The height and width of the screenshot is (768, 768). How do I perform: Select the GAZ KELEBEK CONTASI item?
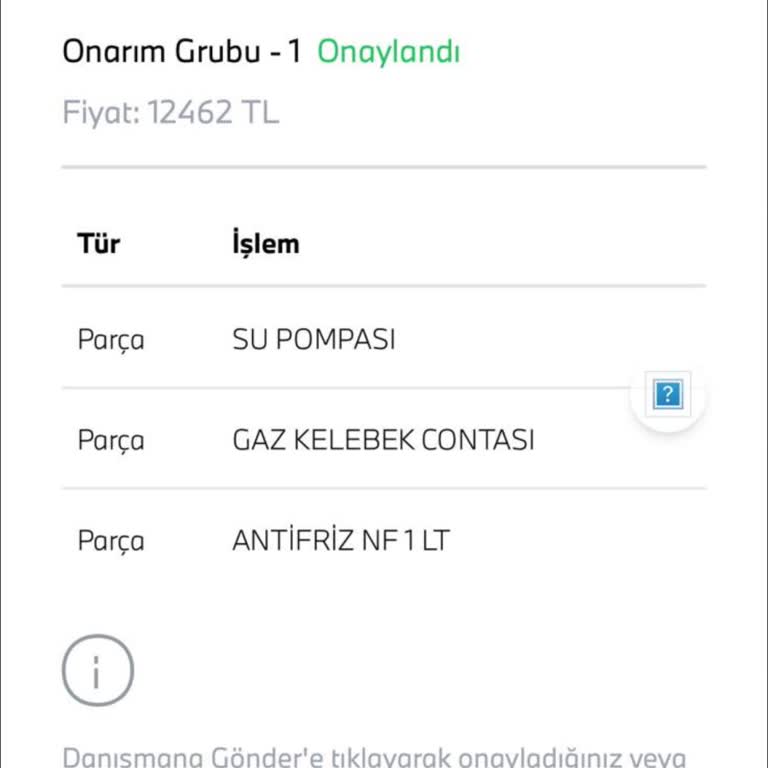[383, 440]
